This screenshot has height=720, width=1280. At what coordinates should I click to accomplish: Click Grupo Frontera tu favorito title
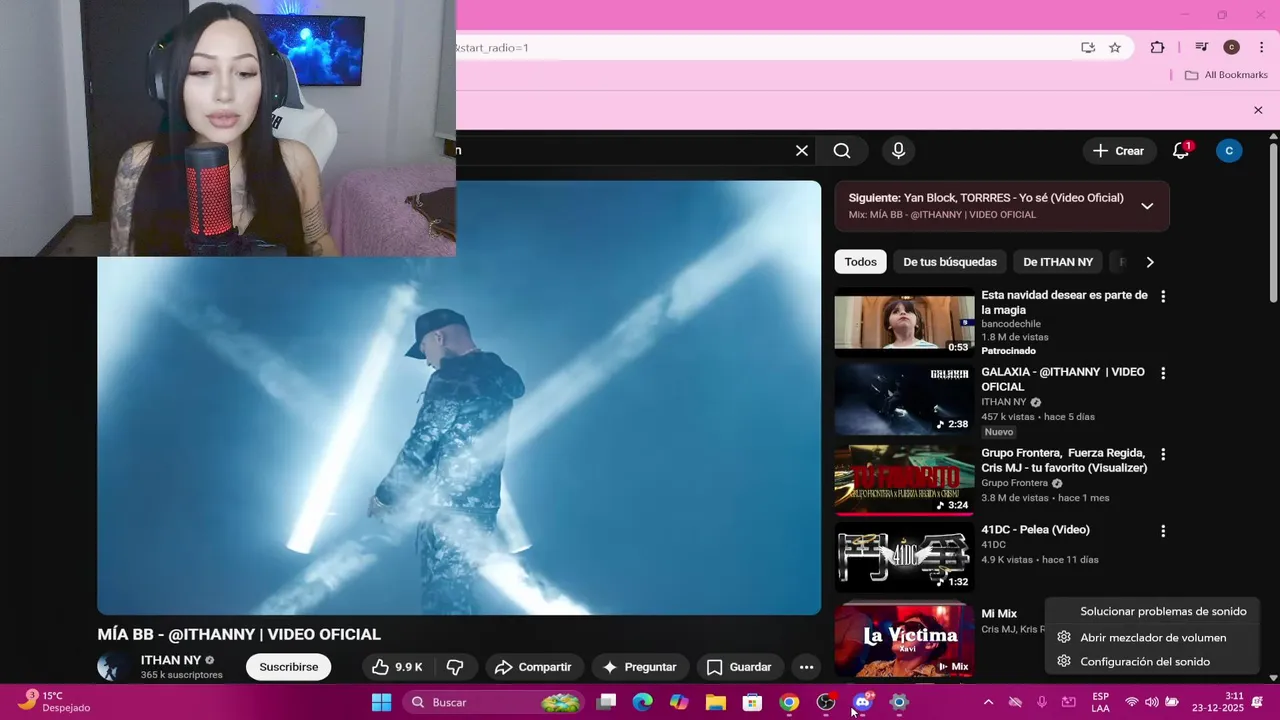point(1064,460)
